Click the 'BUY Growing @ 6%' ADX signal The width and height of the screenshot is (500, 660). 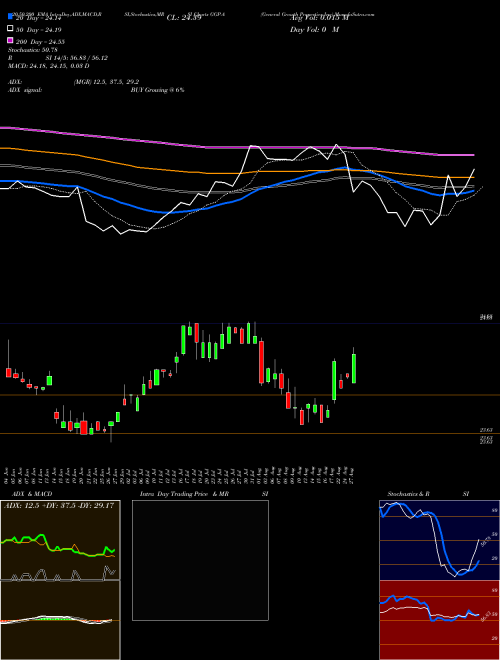point(157,90)
